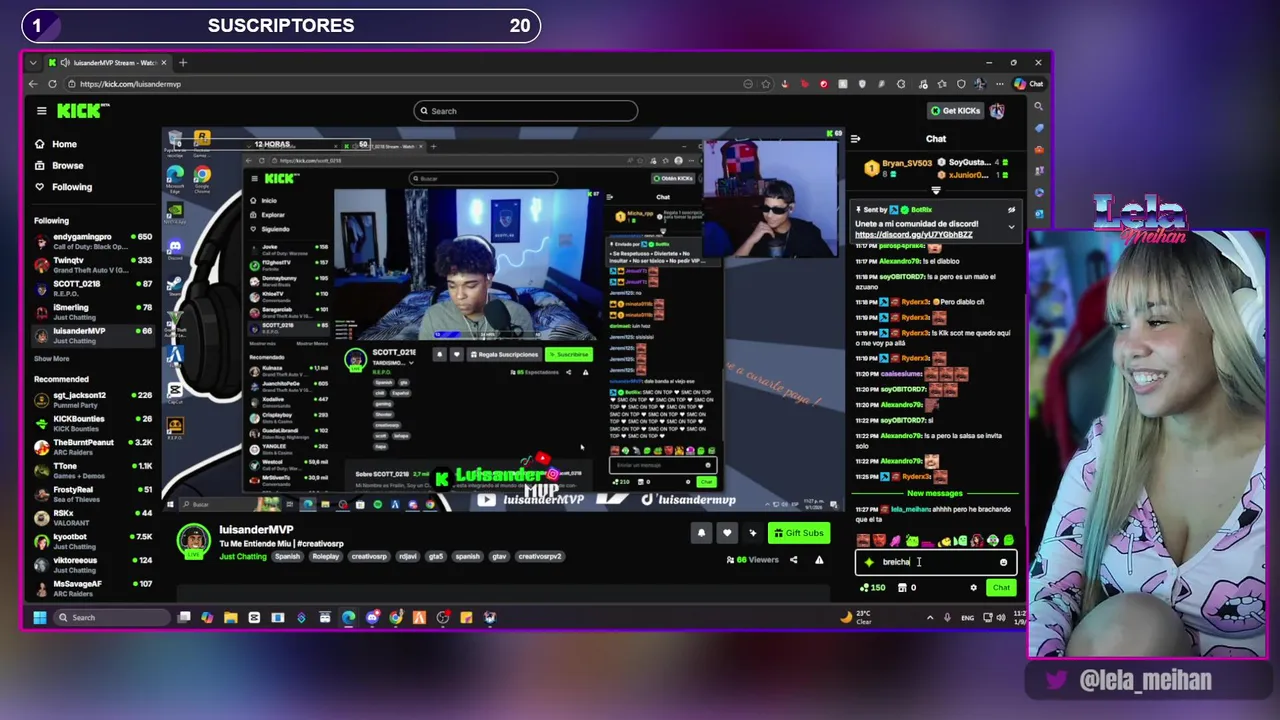Click the sparkle subscribe icon button

point(753,533)
